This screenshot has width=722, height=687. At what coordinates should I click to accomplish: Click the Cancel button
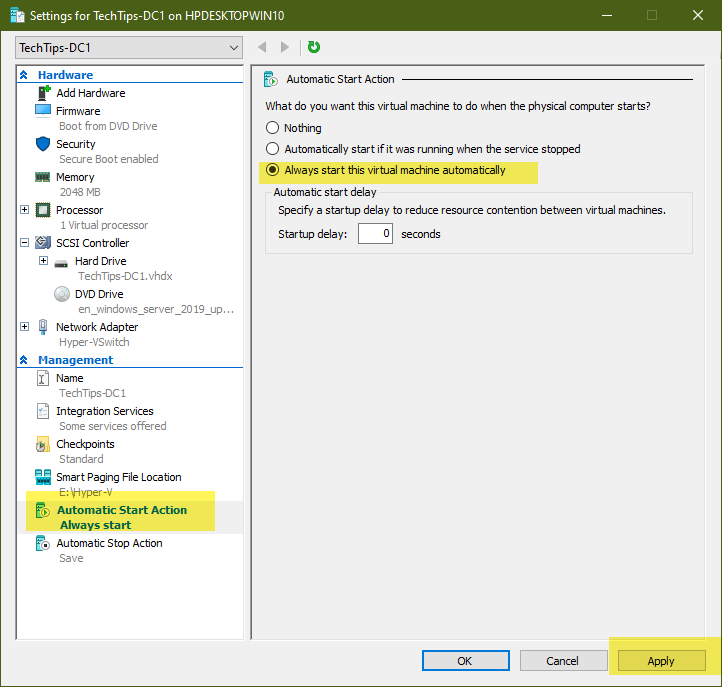point(563,661)
